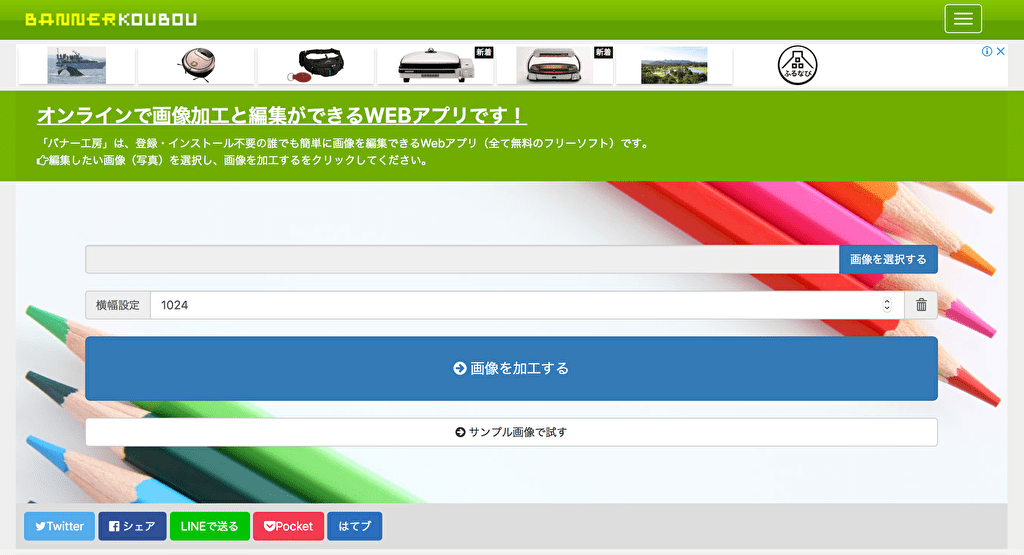Viewport: 1024px width, 555px height.
Task: Click the trash icon beside width field
Action: [921, 305]
